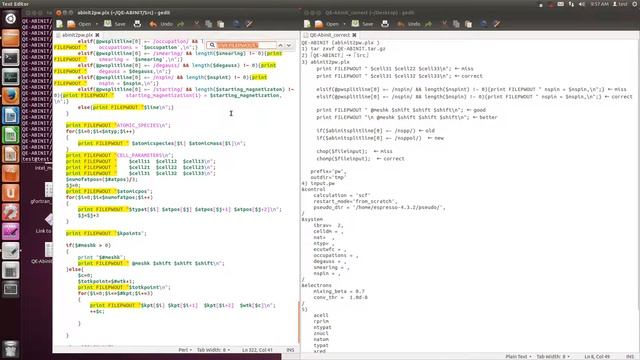Launch Files manager from launcher
The image size is (640, 360).
(x=10, y=38)
